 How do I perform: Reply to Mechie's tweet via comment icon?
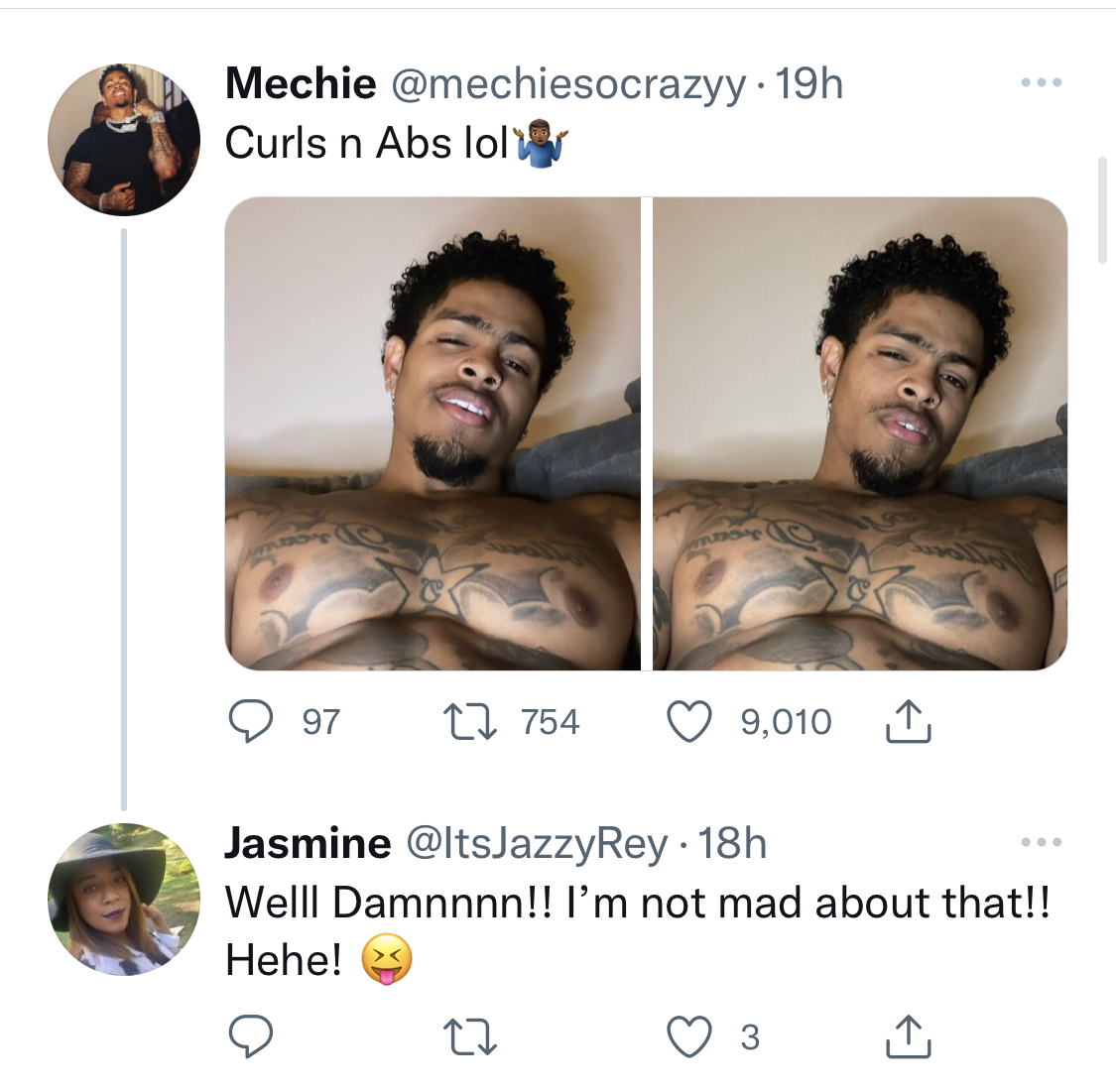click(250, 721)
